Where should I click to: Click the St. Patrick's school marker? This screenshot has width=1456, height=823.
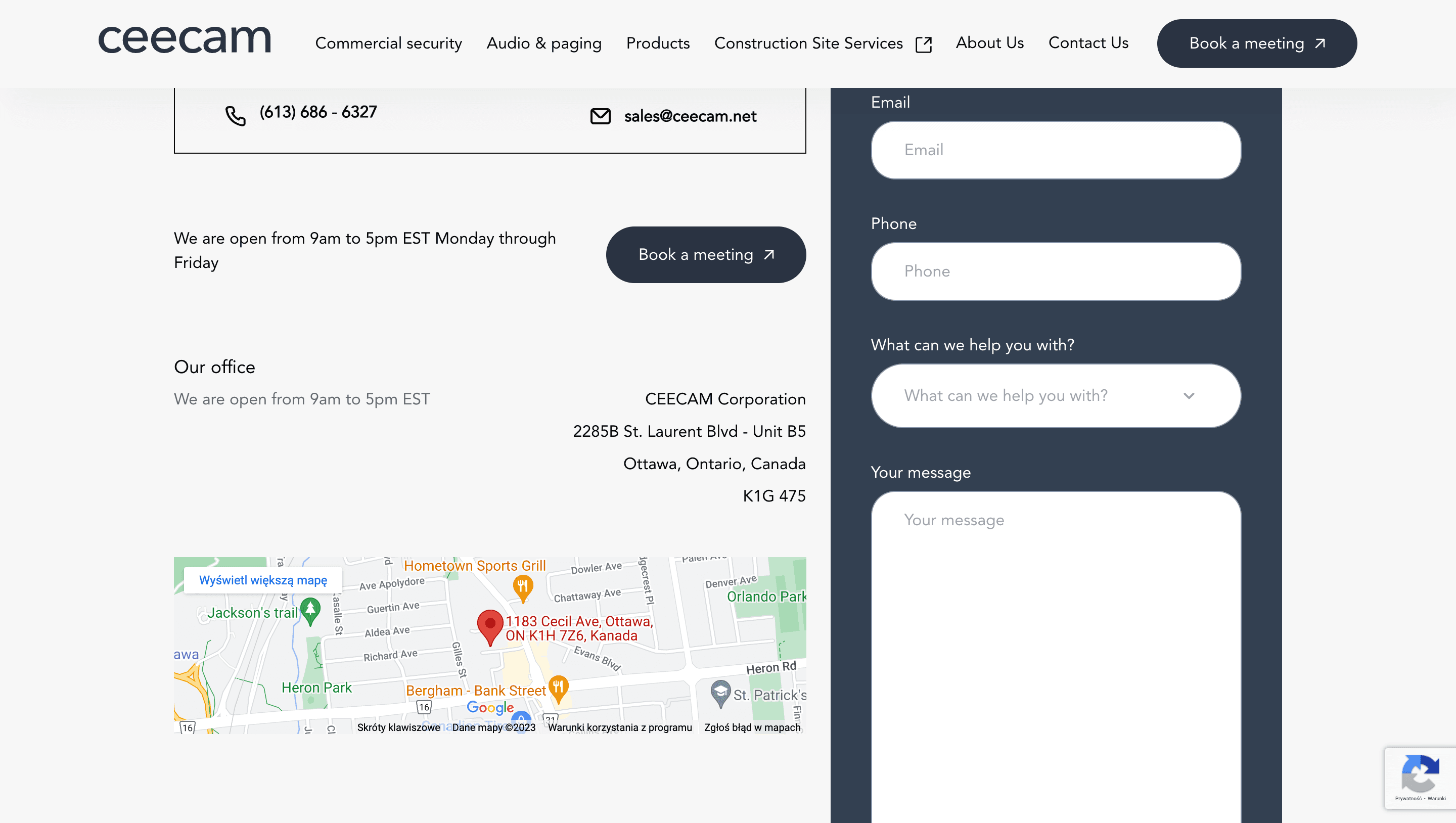point(720,694)
